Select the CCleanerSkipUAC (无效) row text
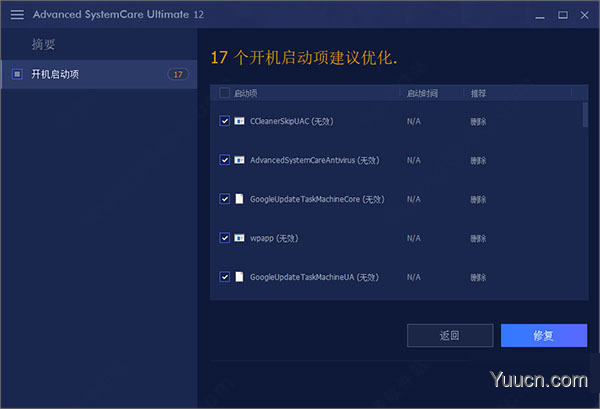Screen dimensions: 600x409 pyautogui.click(x=292, y=121)
